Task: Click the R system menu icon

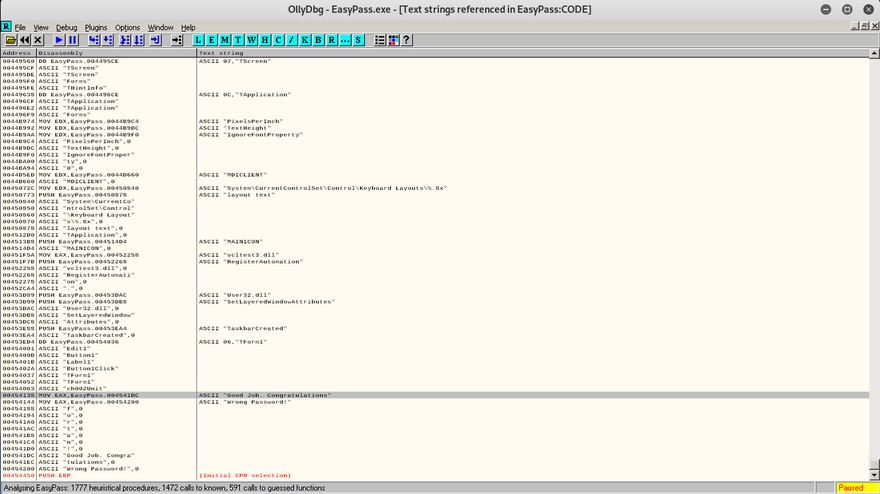Action: click(6, 27)
